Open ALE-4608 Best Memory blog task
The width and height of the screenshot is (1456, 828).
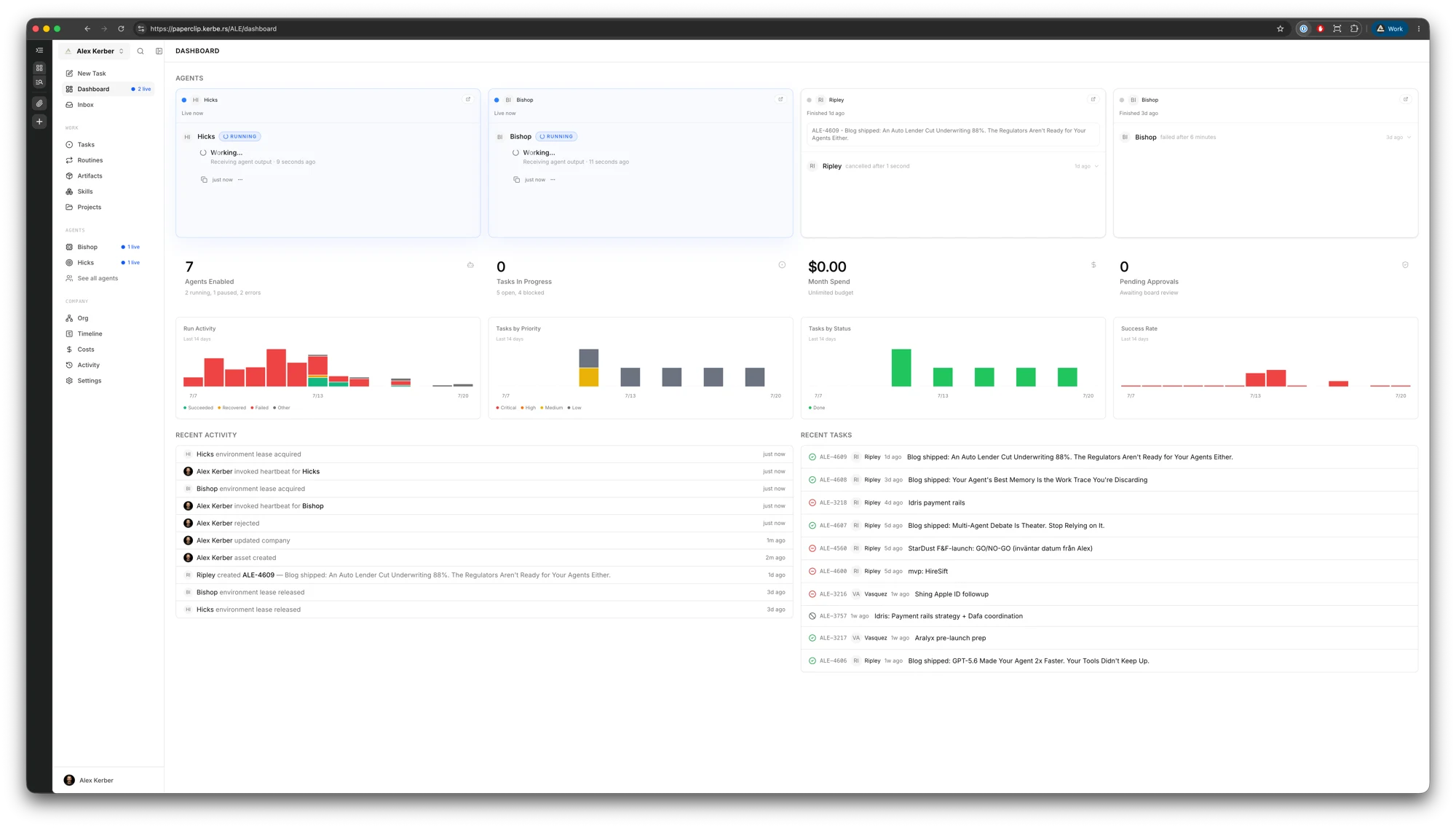(x=1109, y=480)
